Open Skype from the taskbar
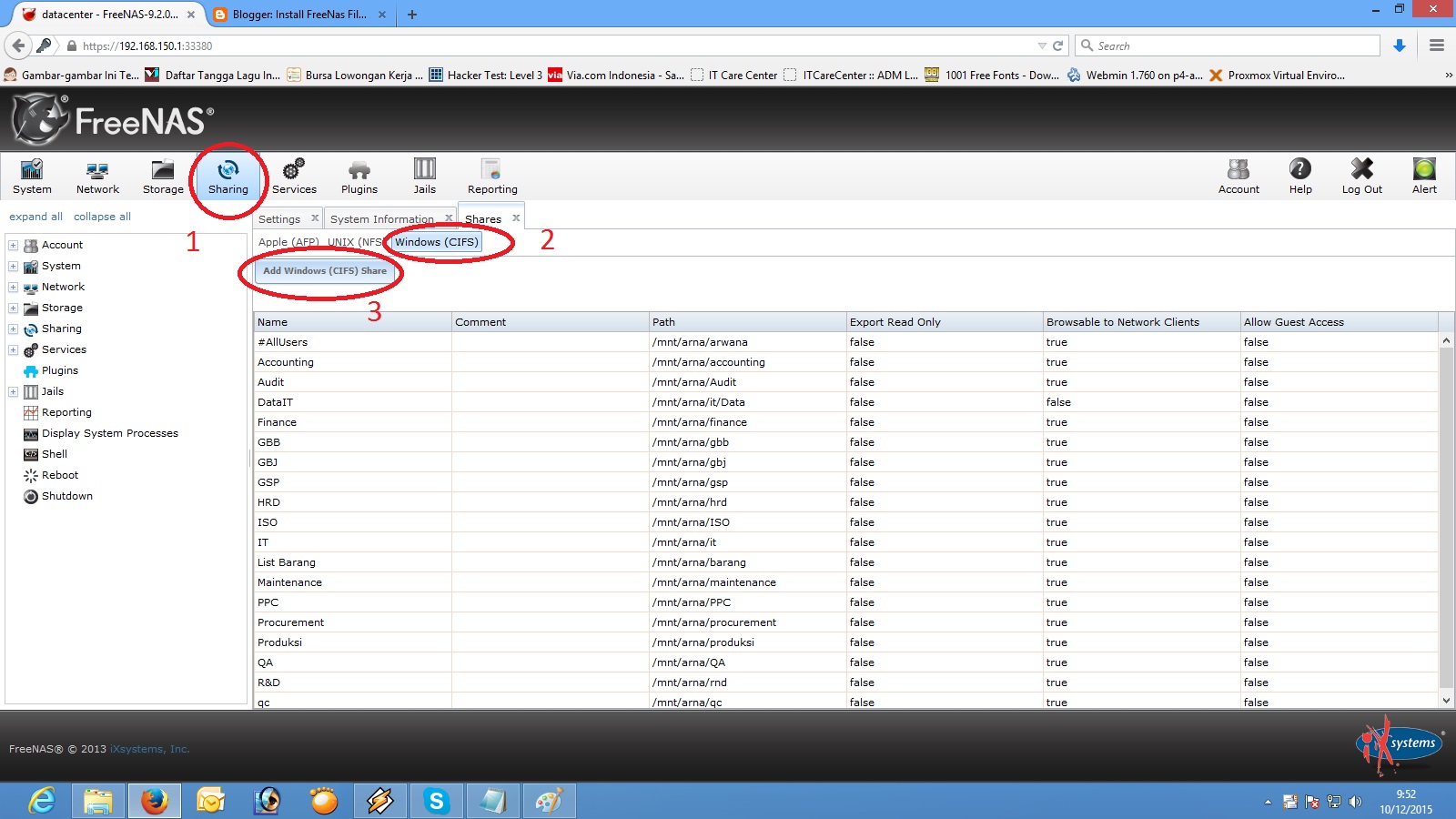 tap(437, 801)
